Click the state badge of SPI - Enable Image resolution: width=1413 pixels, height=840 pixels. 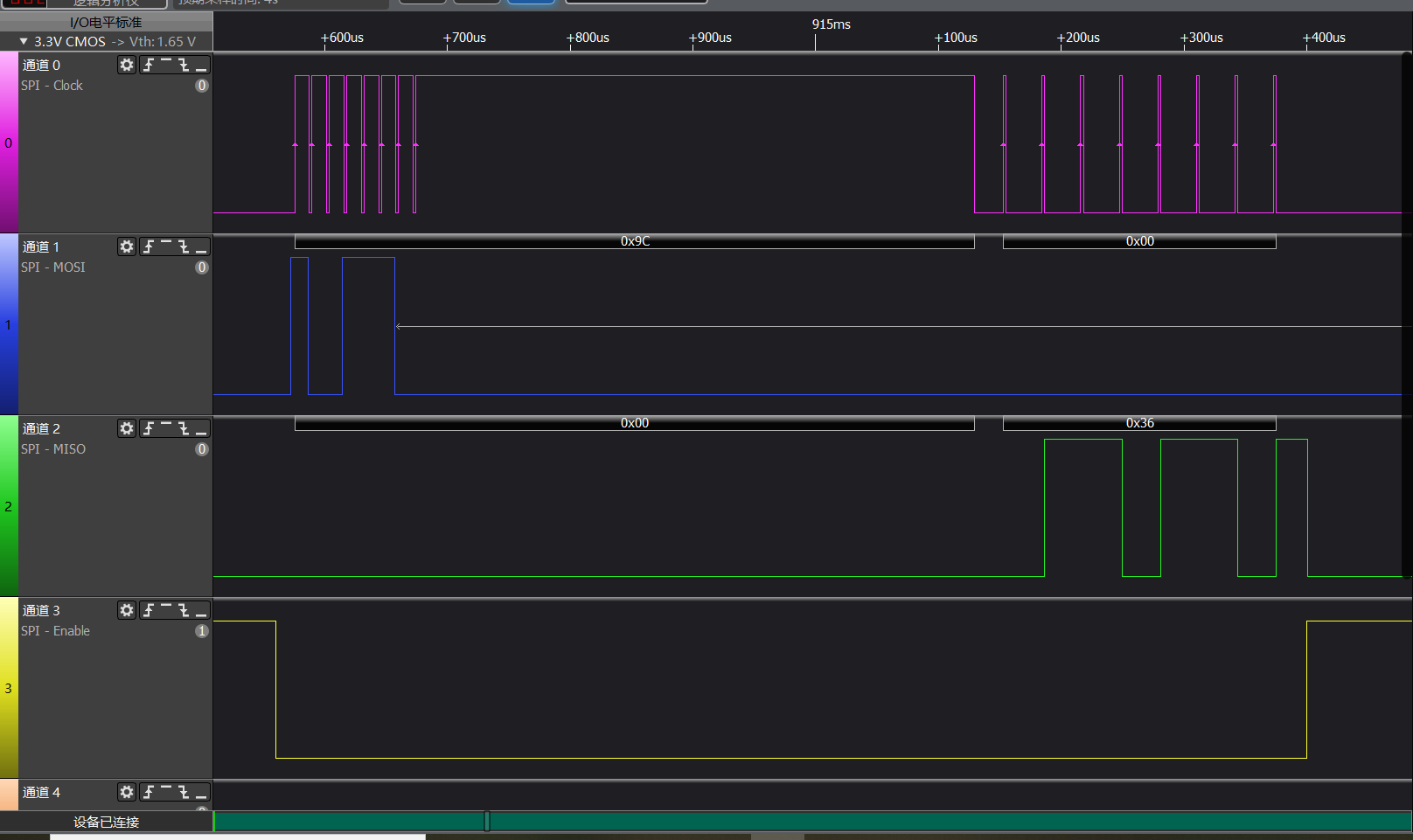point(202,631)
